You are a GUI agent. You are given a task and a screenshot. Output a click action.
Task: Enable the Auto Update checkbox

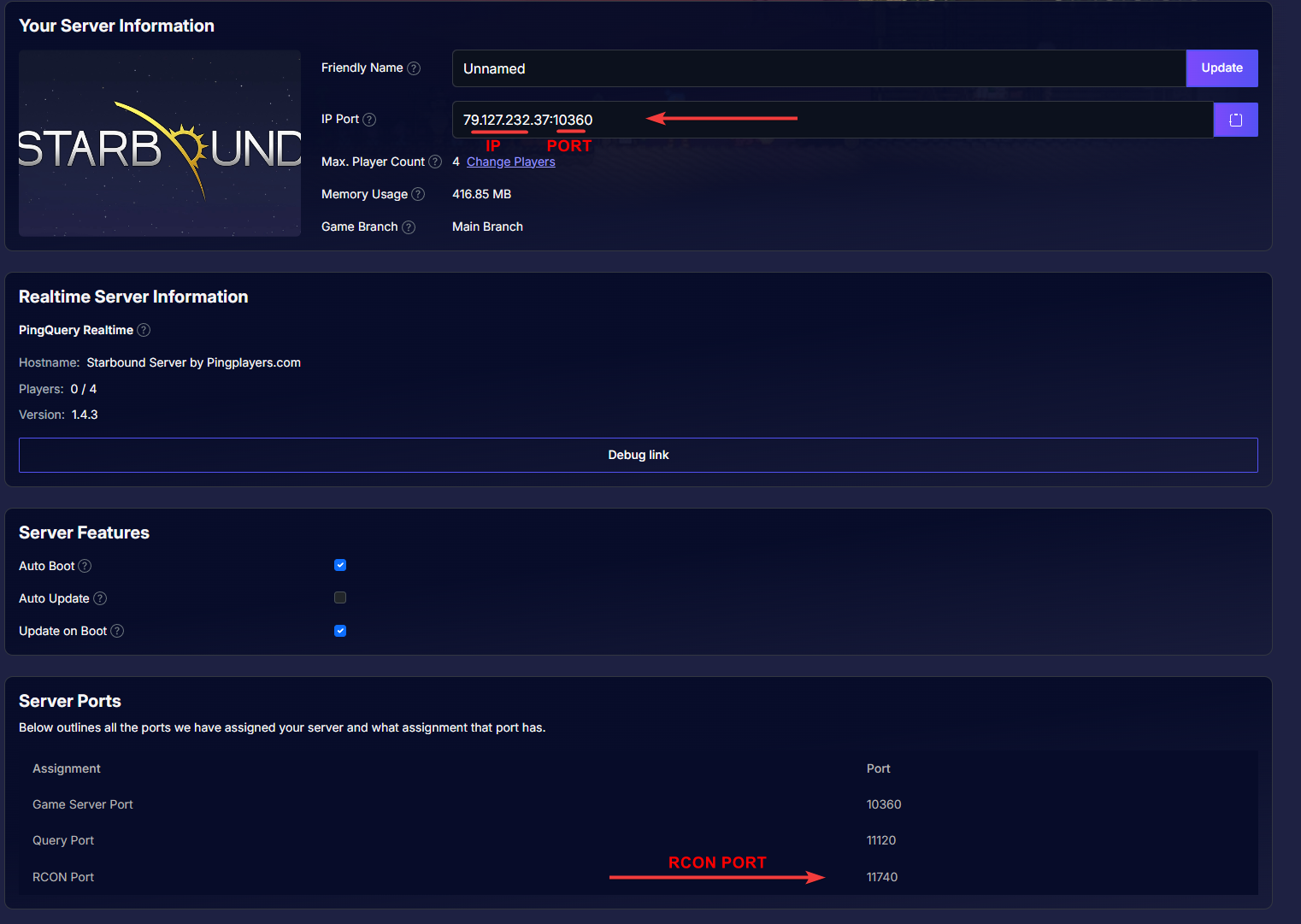340,597
